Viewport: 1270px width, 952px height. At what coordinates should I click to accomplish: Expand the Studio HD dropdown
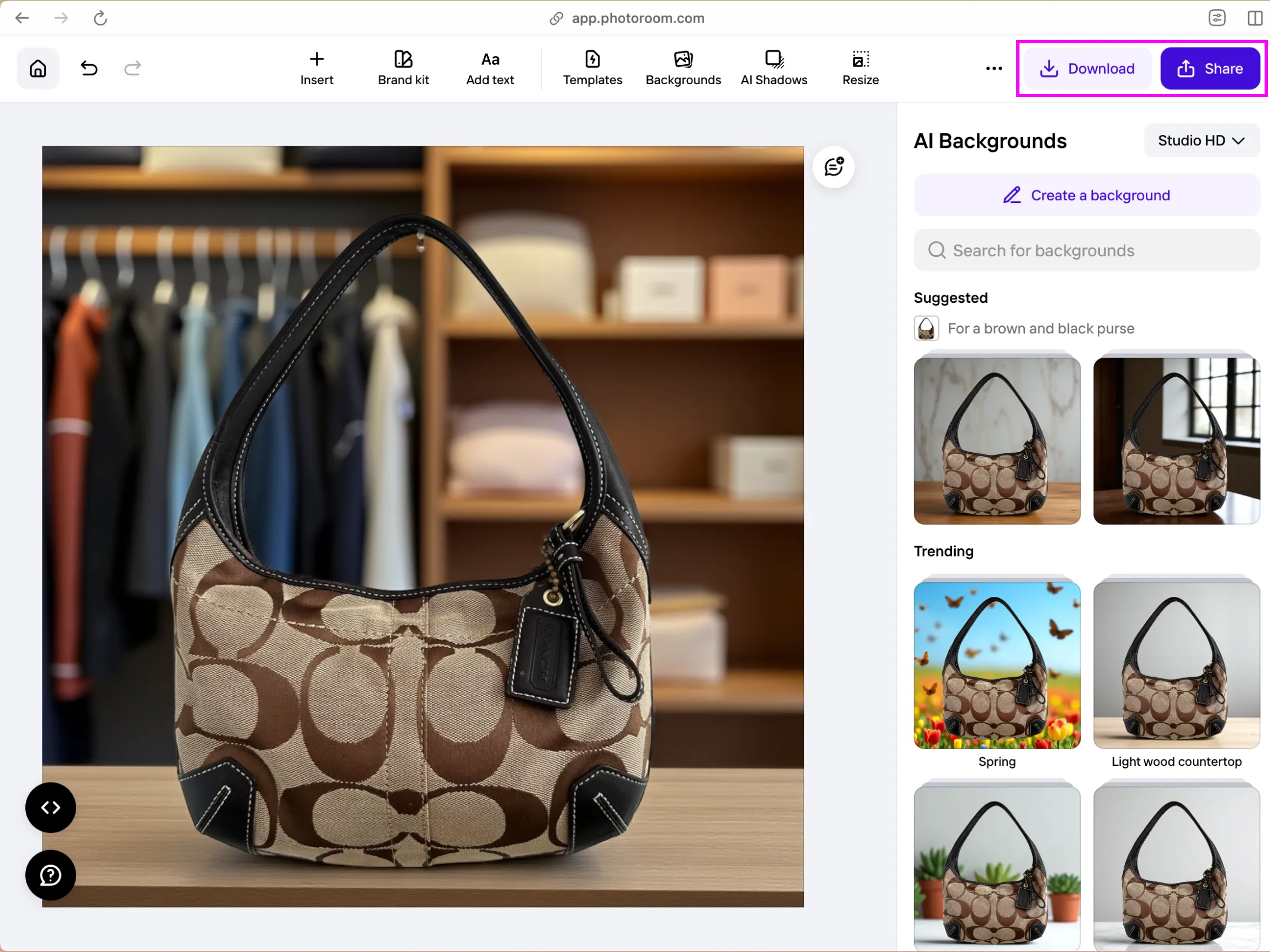(1201, 141)
